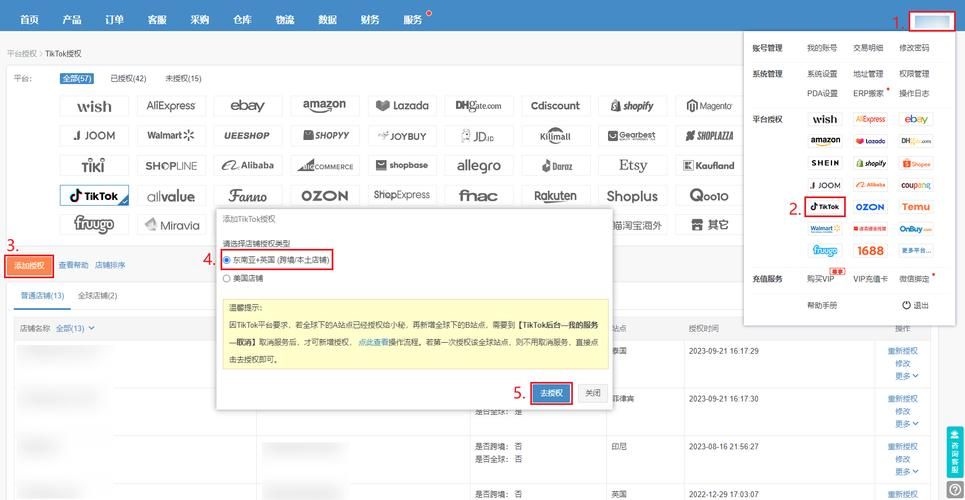Click the orange 添加授权 button
The height and width of the screenshot is (500, 965).
[30, 265]
